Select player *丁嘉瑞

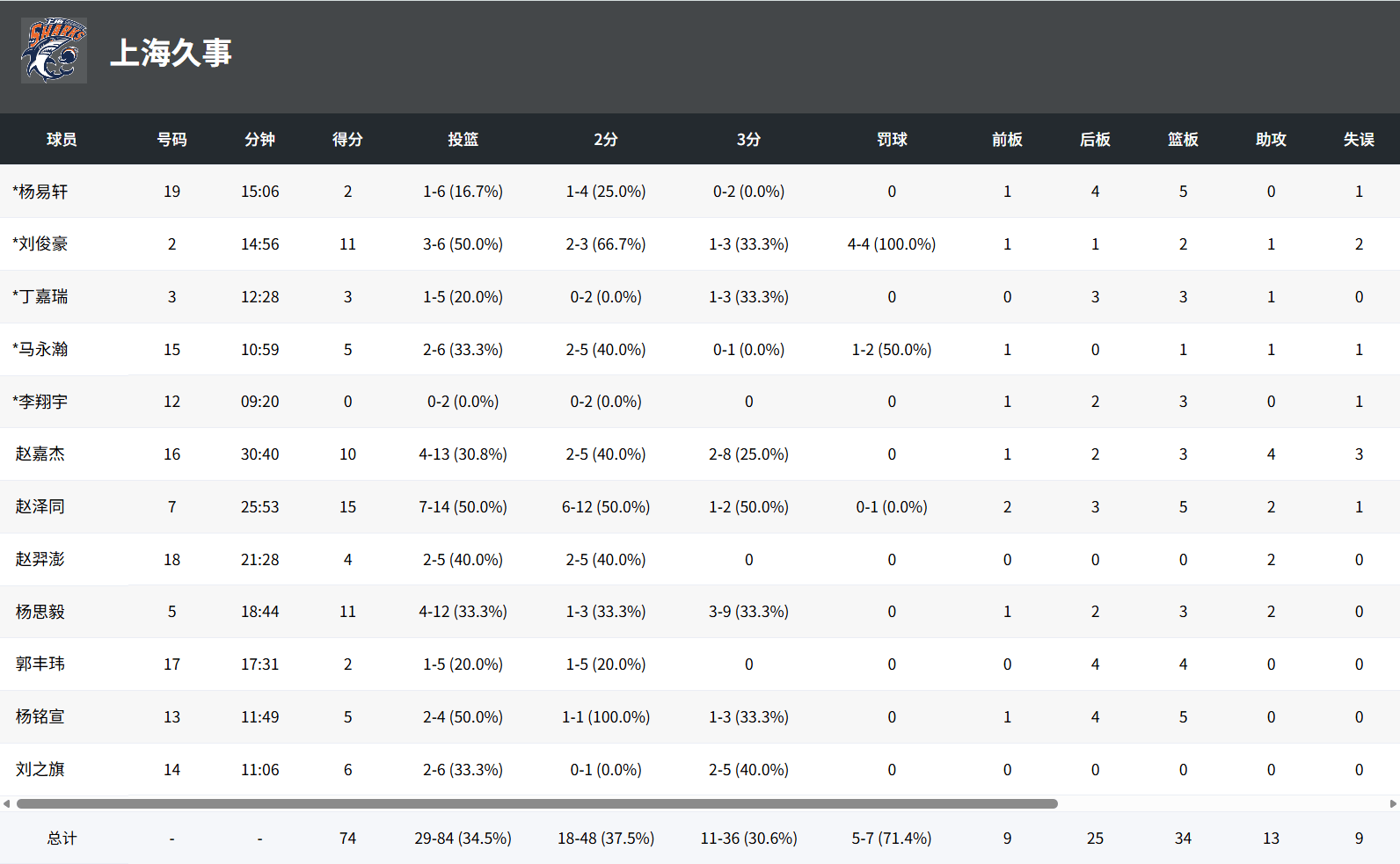coord(40,297)
